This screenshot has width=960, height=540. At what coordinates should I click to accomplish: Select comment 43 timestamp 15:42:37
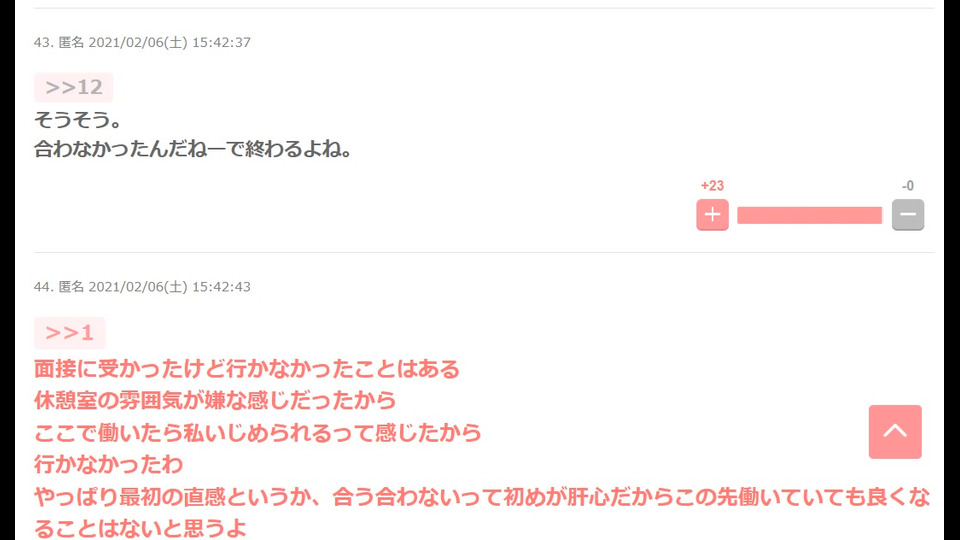(221, 42)
